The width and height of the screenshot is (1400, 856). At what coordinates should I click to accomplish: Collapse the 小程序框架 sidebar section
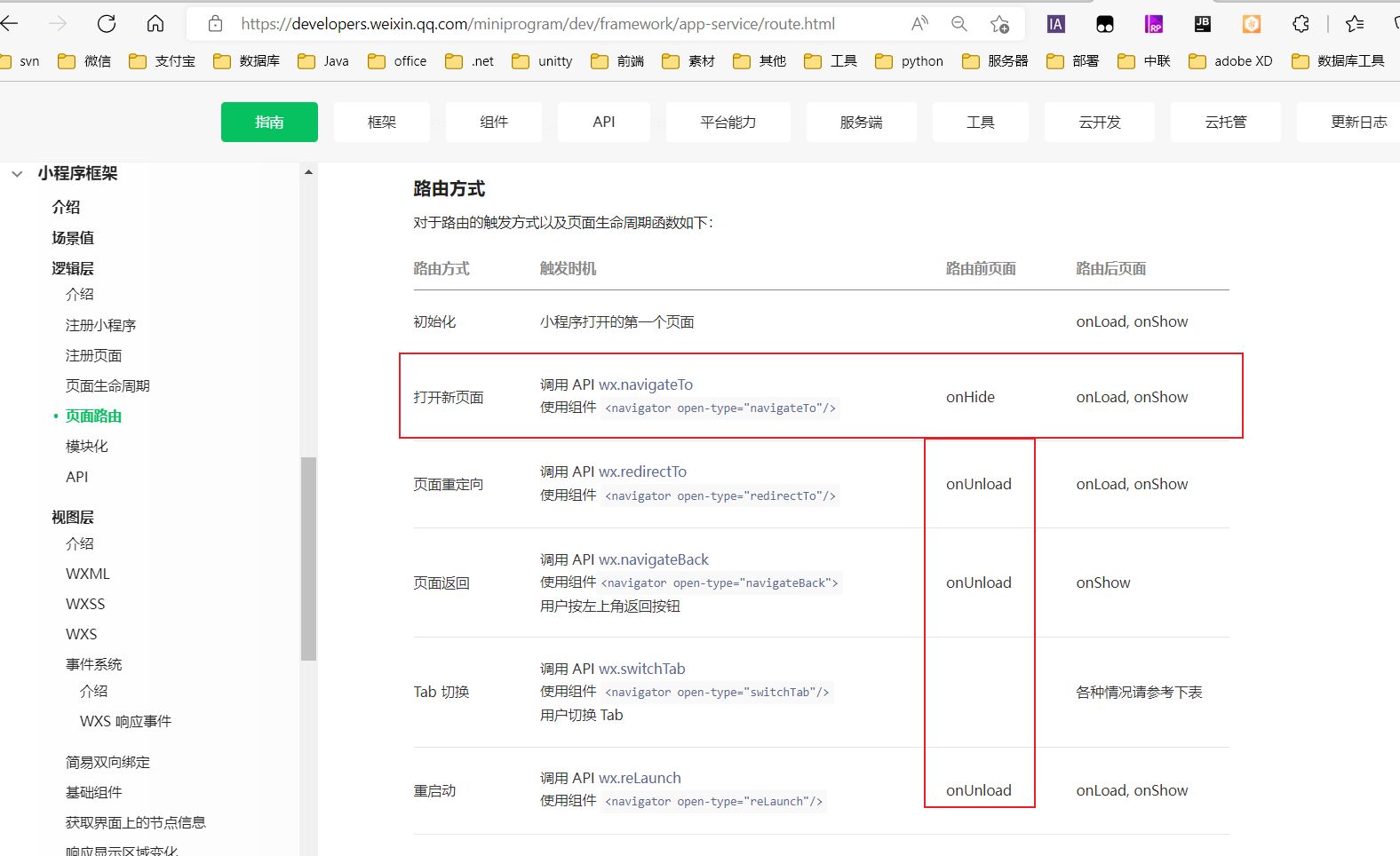17,174
